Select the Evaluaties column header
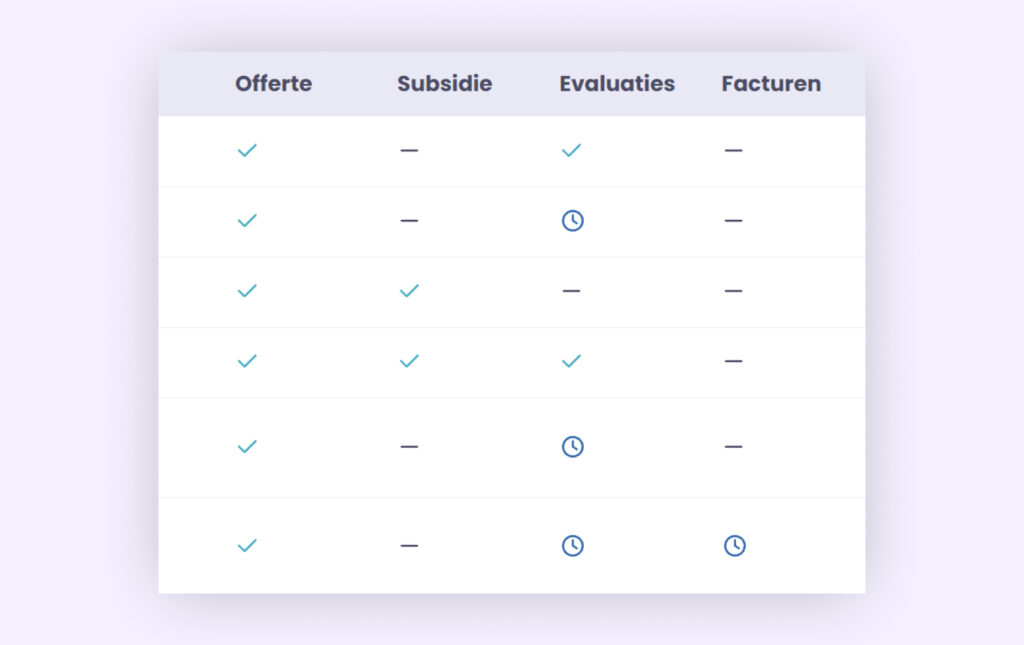 coord(617,84)
